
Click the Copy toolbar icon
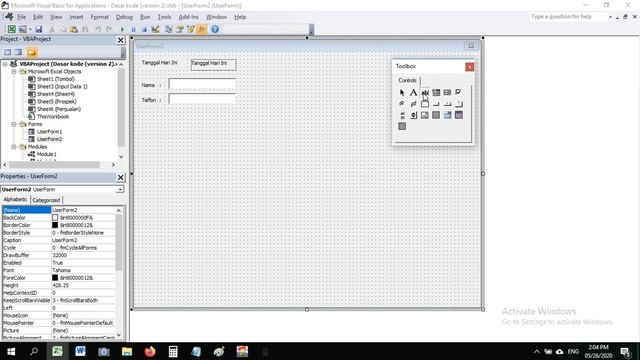(63, 29)
